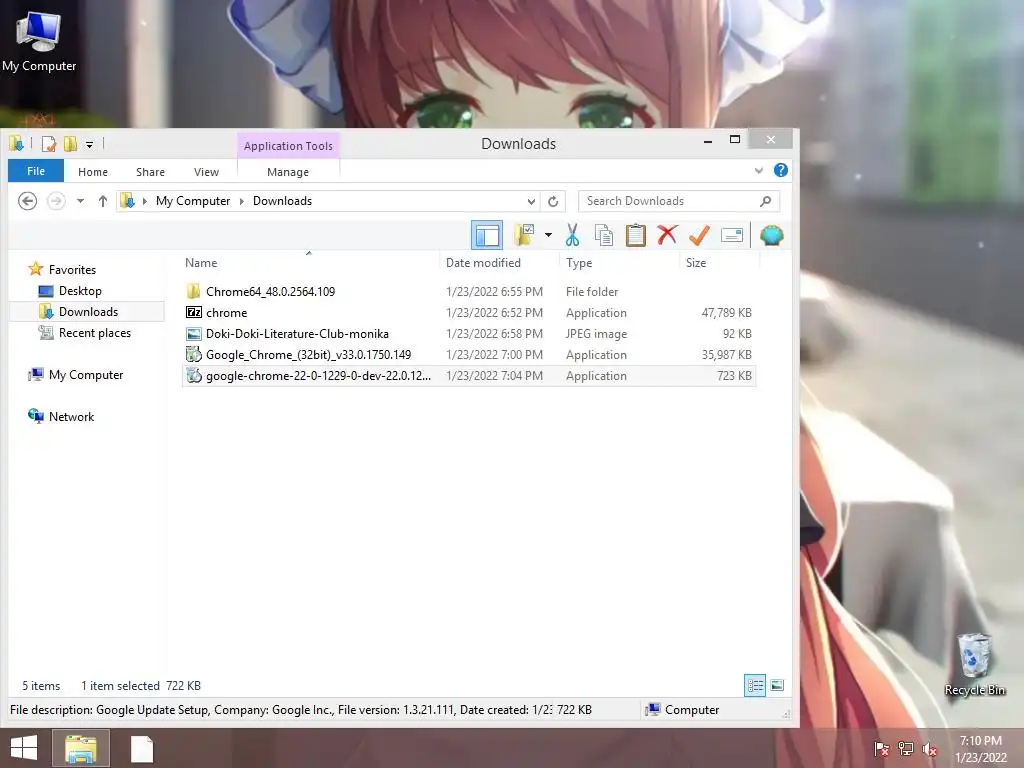Click the network tray icon

[x=906, y=748]
